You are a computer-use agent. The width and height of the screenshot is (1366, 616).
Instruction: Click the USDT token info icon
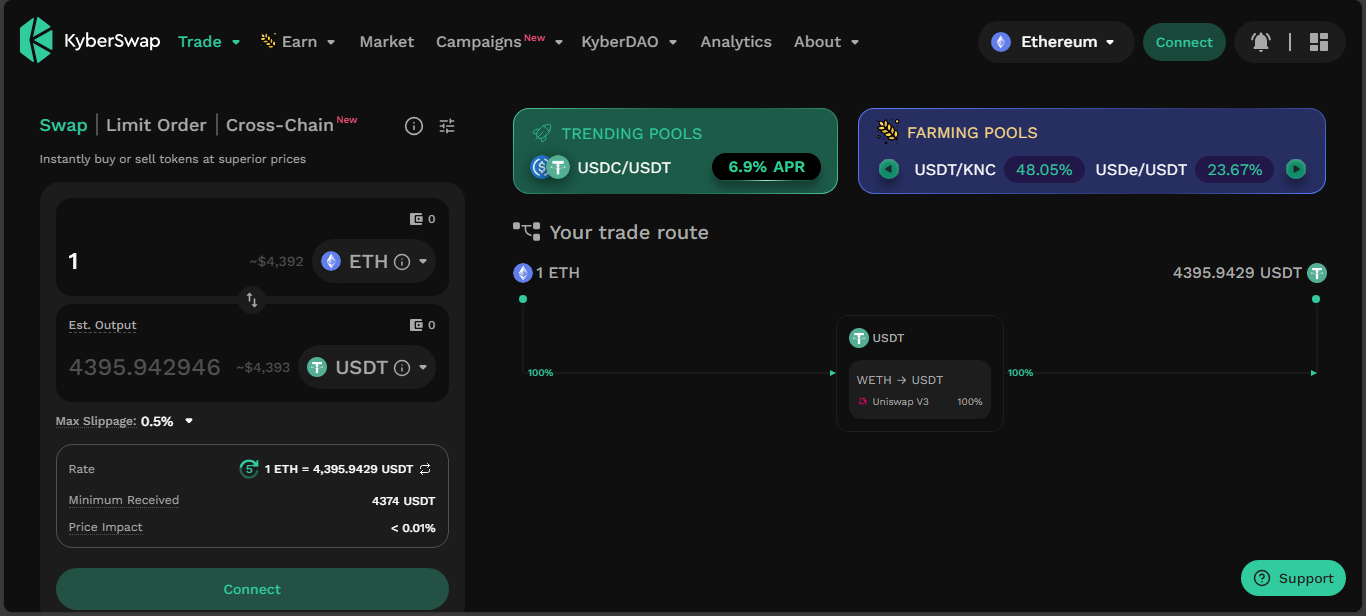[x=402, y=368]
